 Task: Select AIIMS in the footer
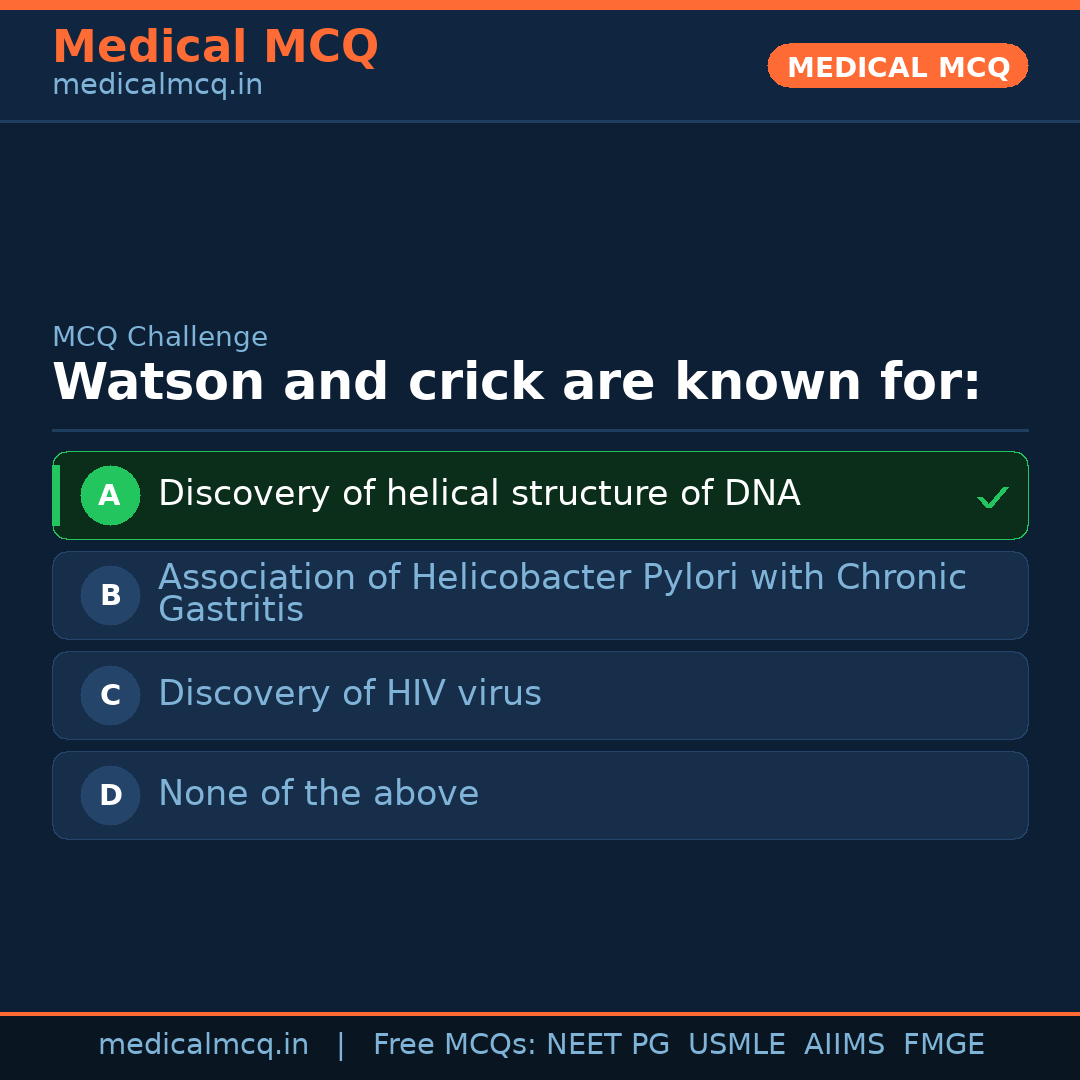click(x=844, y=1045)
